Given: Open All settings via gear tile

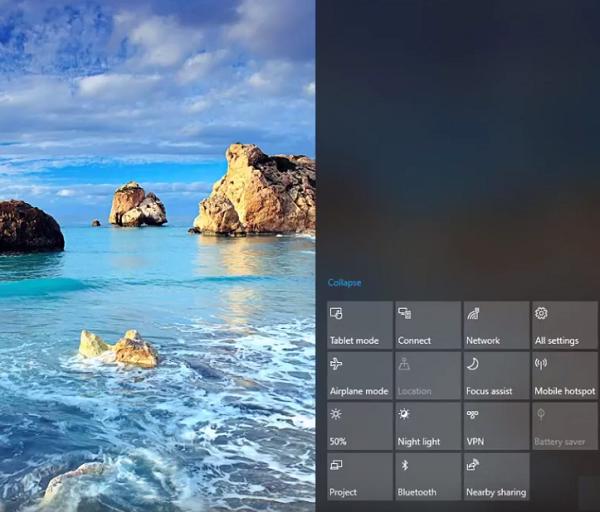Looking at the screenshot, I should point(564,325).
